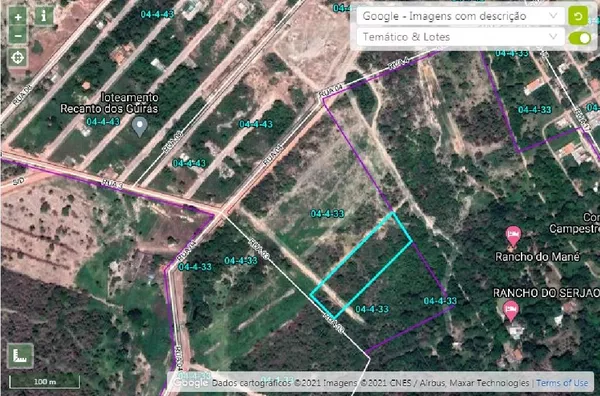The image size is (600, 396).
Task: Activate the measurement ruler tool
Action: 20,356
